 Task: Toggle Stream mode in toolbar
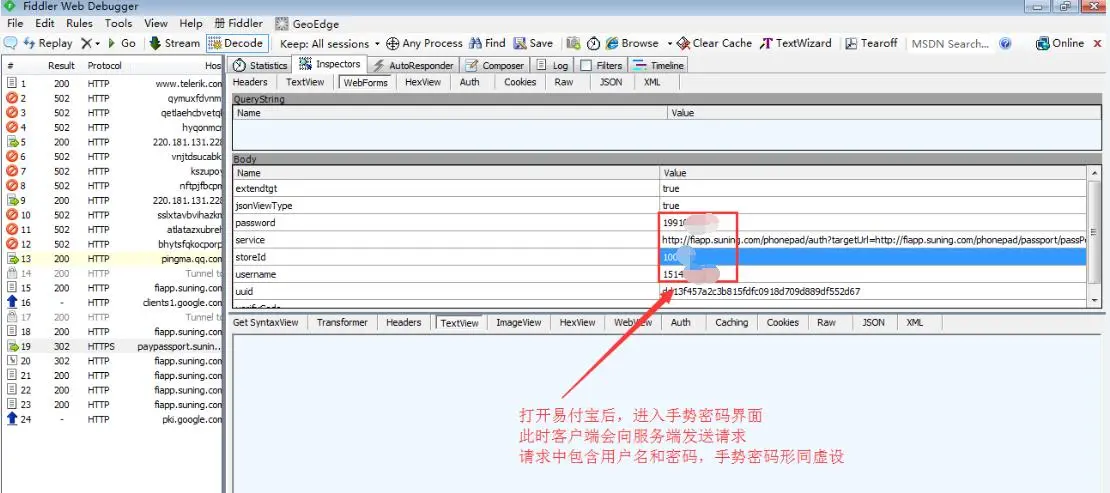pyautogui.click(x=174, y=43)
